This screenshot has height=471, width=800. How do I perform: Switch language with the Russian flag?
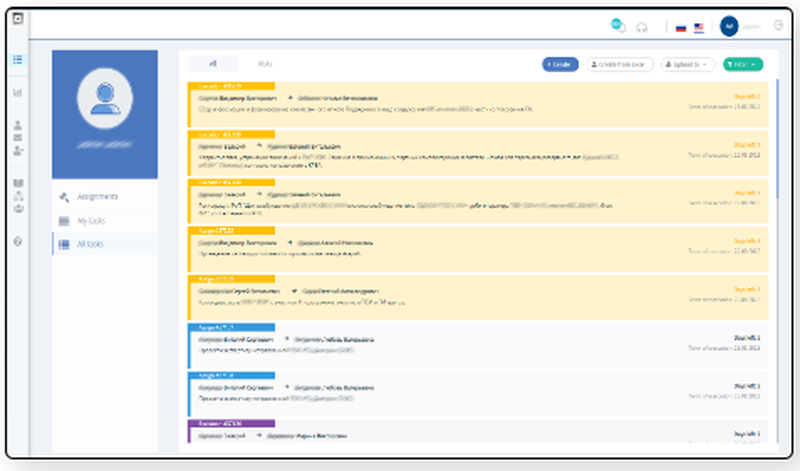tap(681, 27)
